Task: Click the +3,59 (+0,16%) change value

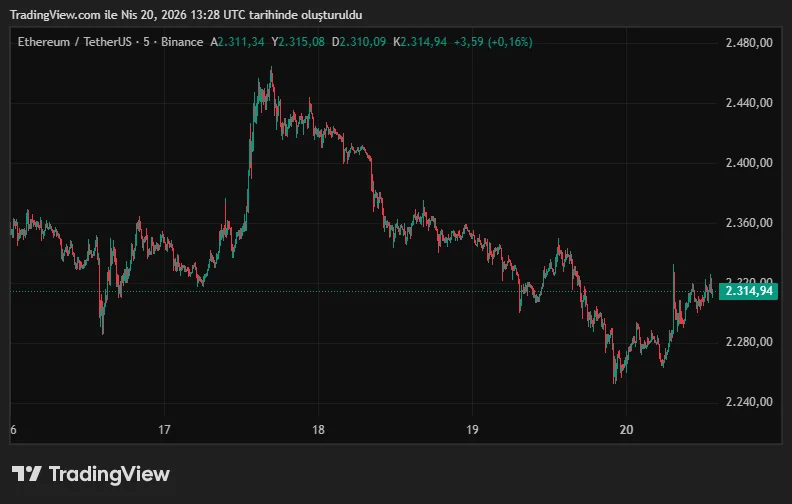Action: (493, 42)
